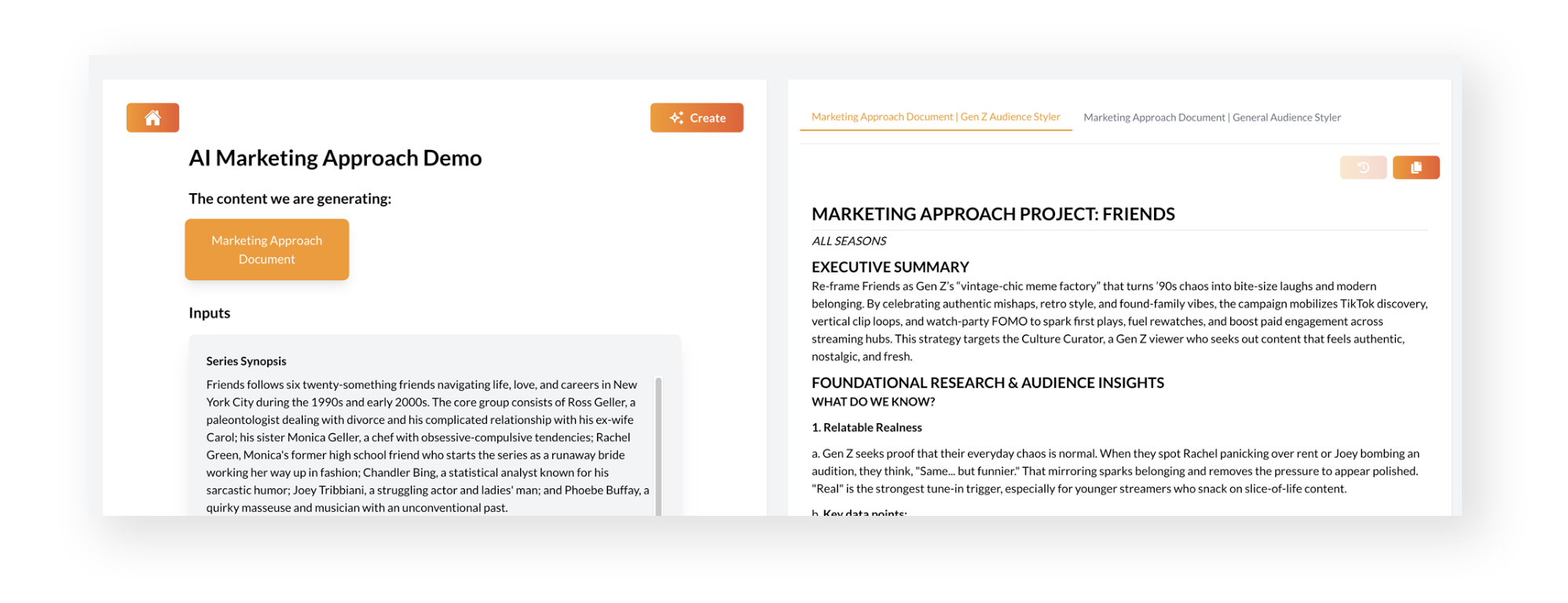Click the Foundational Research & Audience Insights heading

[987, 383]
